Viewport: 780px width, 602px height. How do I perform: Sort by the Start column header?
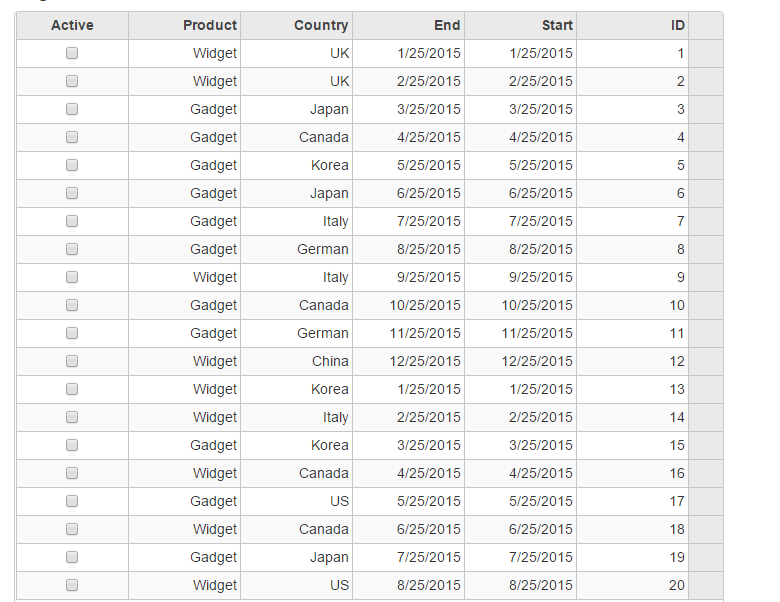(x=521, y=26)
